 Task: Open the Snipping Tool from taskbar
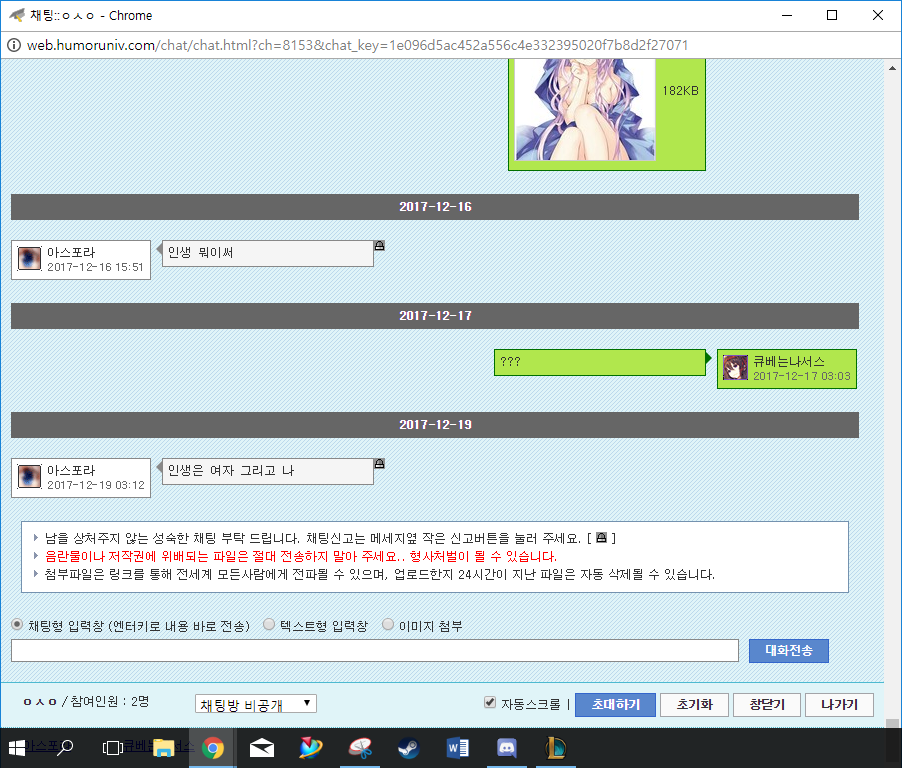click(x=360, y=748)
